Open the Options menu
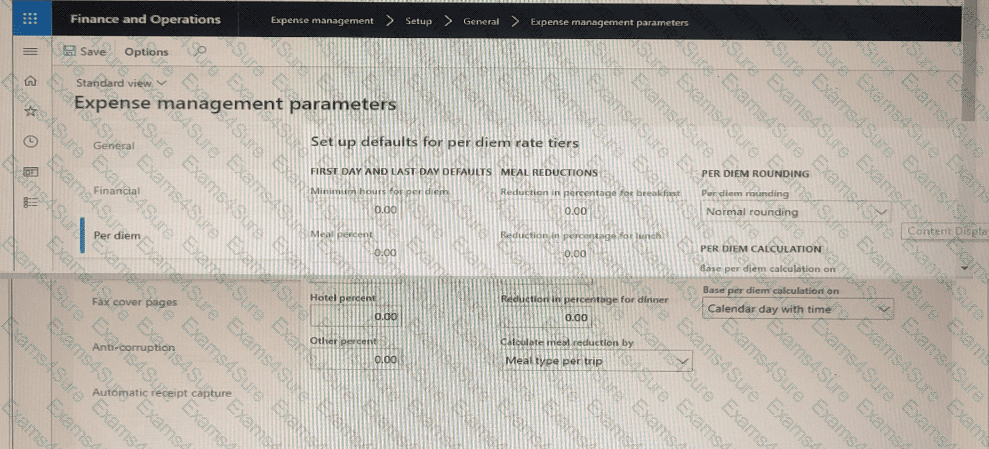 [x=146, y=52]
